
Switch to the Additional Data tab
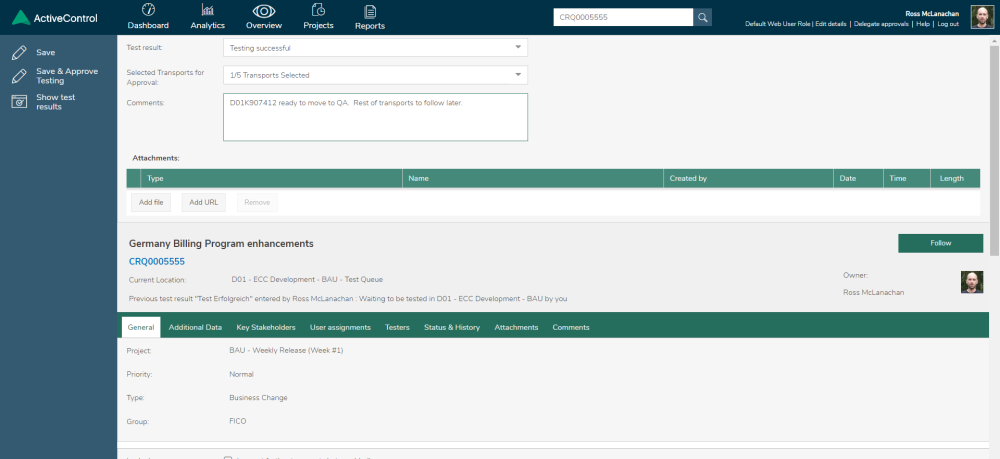click(195, 327)
